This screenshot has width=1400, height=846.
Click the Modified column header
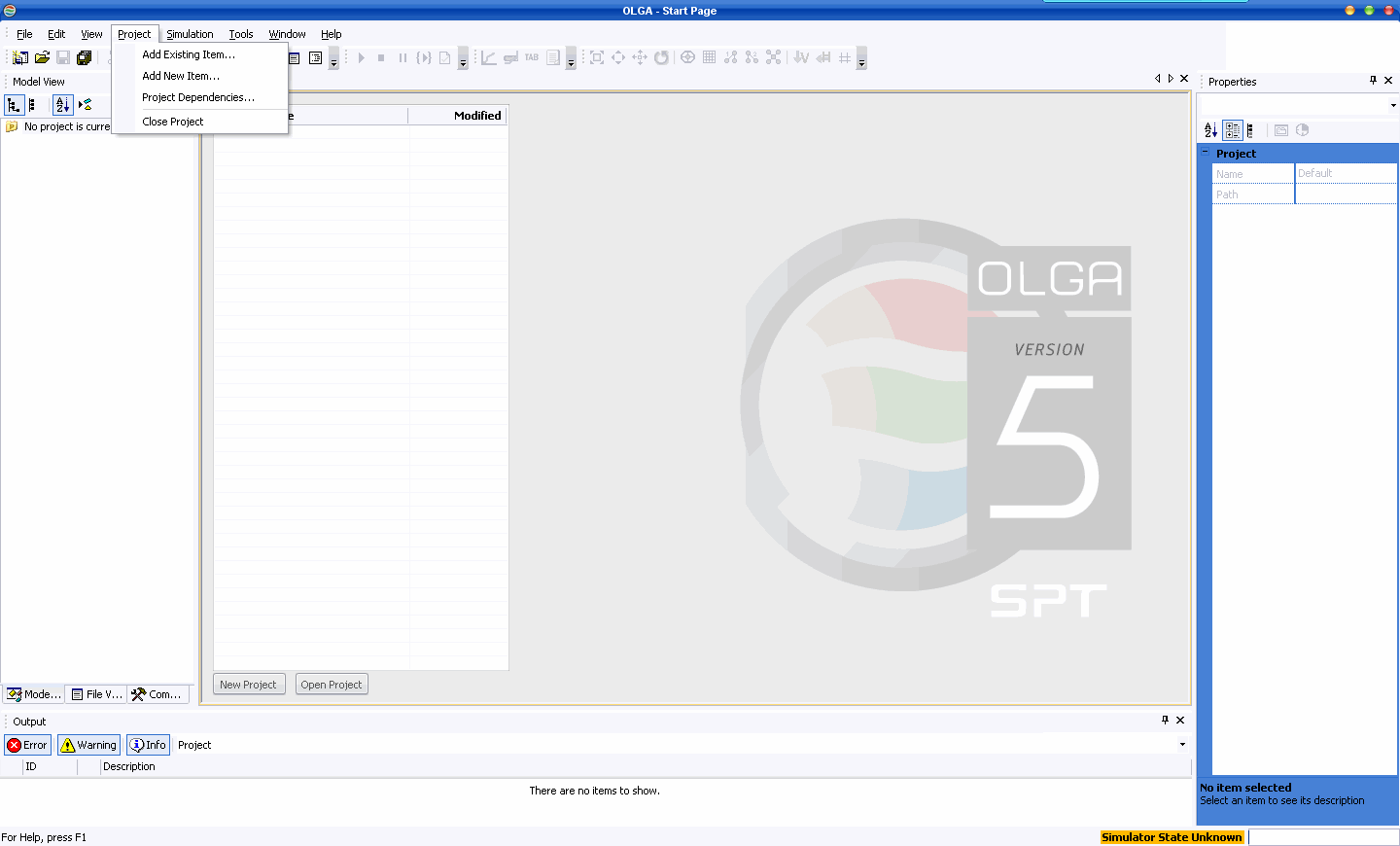[x=458, y=116]
